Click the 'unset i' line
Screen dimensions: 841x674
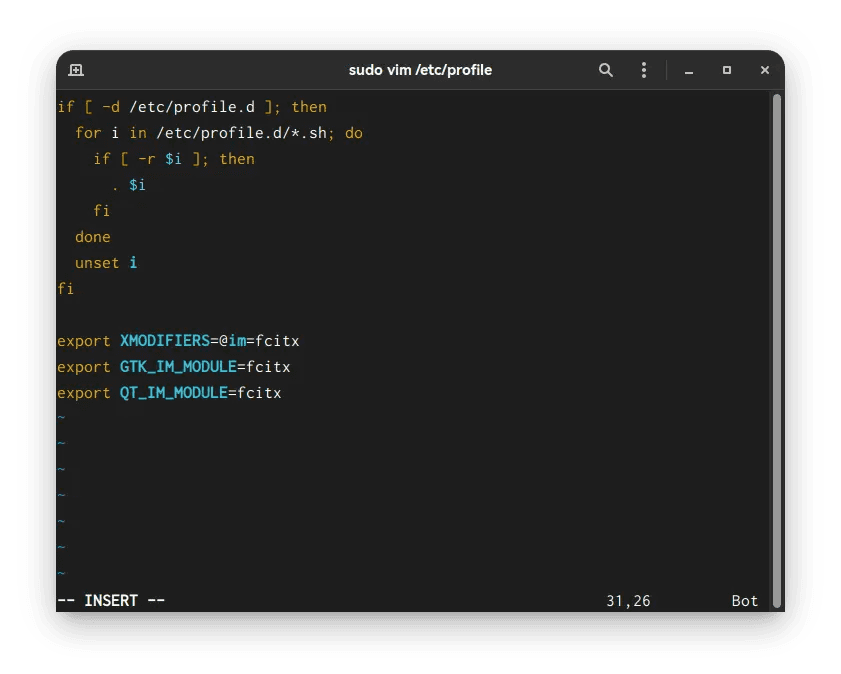click(x=106, y=263)
